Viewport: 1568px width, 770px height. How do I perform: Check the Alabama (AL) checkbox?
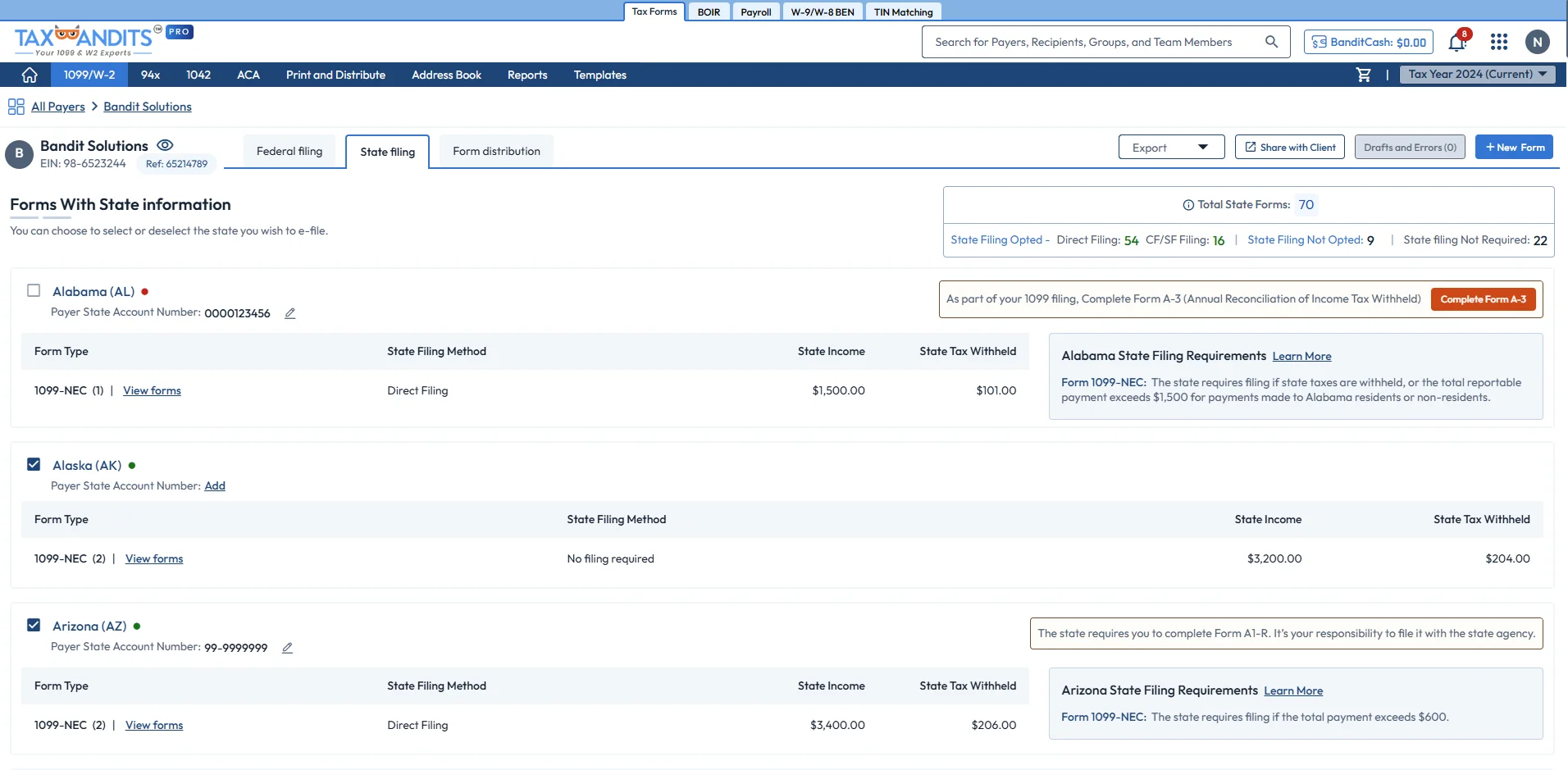[34, 290]
